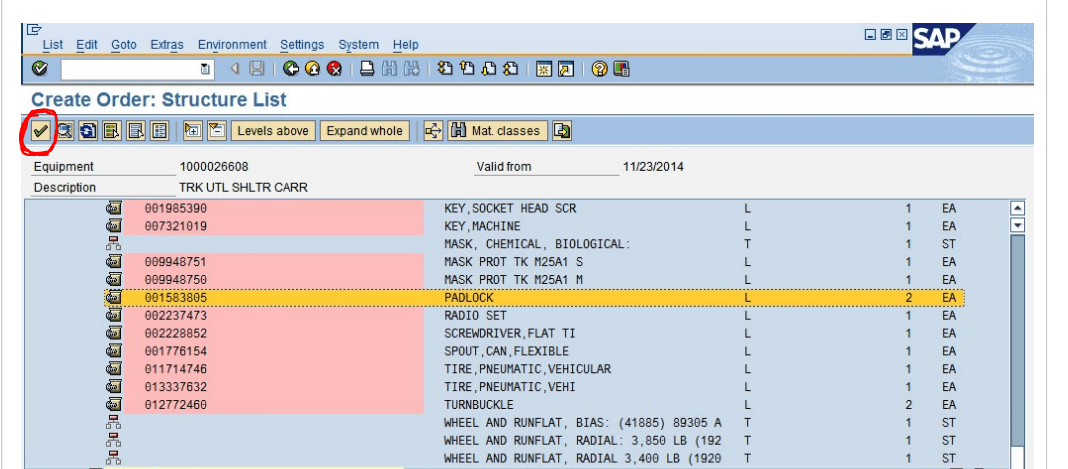Click the Expand whole button

[364, 131]
